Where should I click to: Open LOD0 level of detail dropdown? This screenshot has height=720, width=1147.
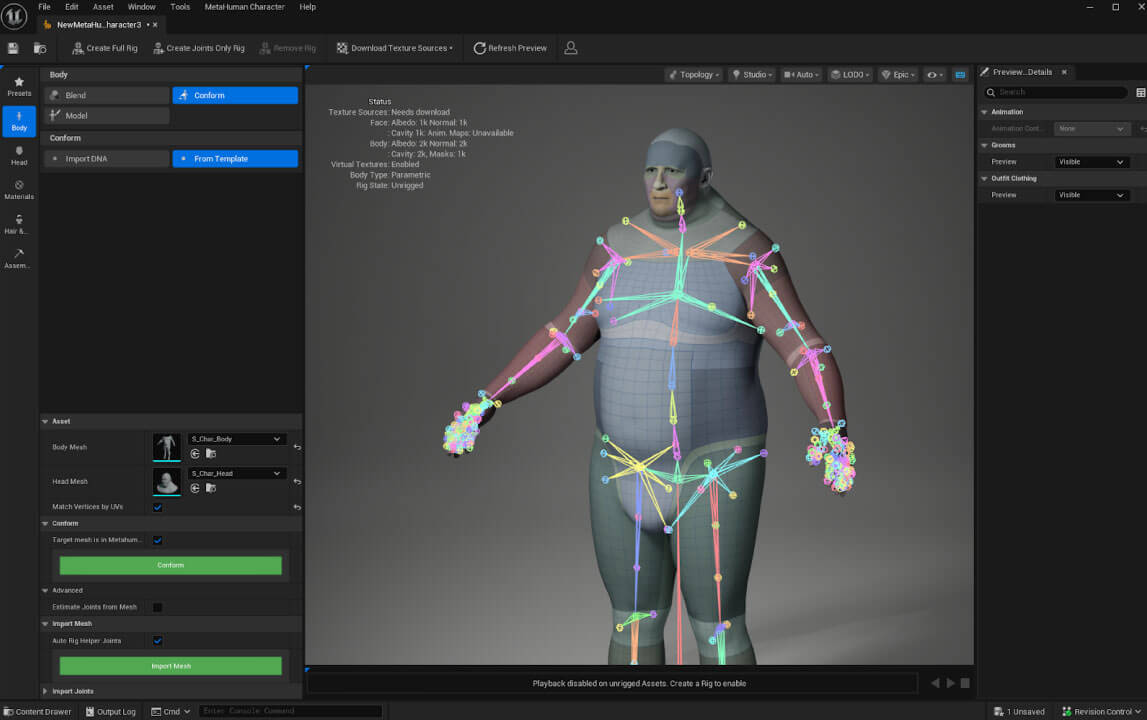click(x=850, y=75)
